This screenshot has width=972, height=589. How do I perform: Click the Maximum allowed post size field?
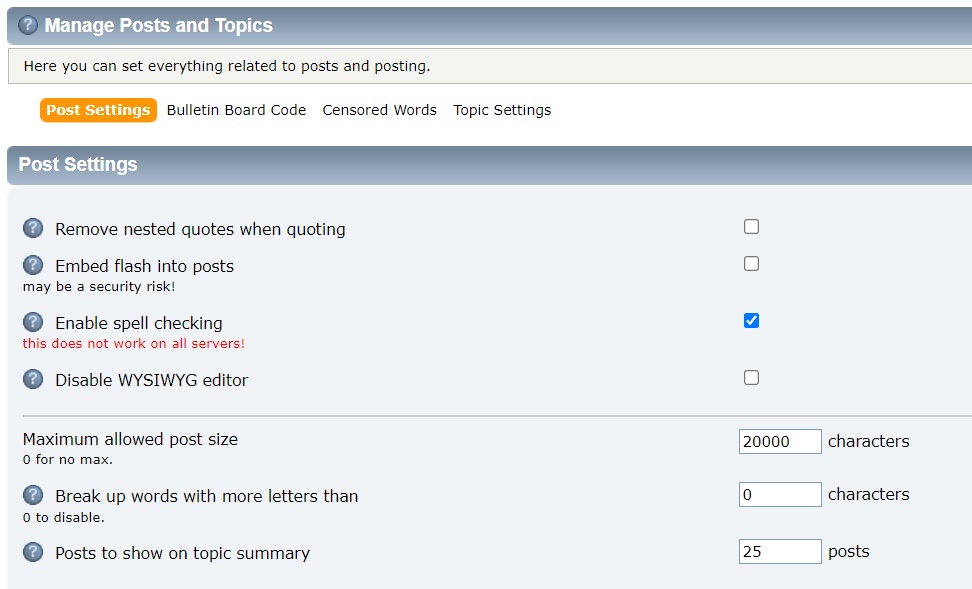coord(780,441)
